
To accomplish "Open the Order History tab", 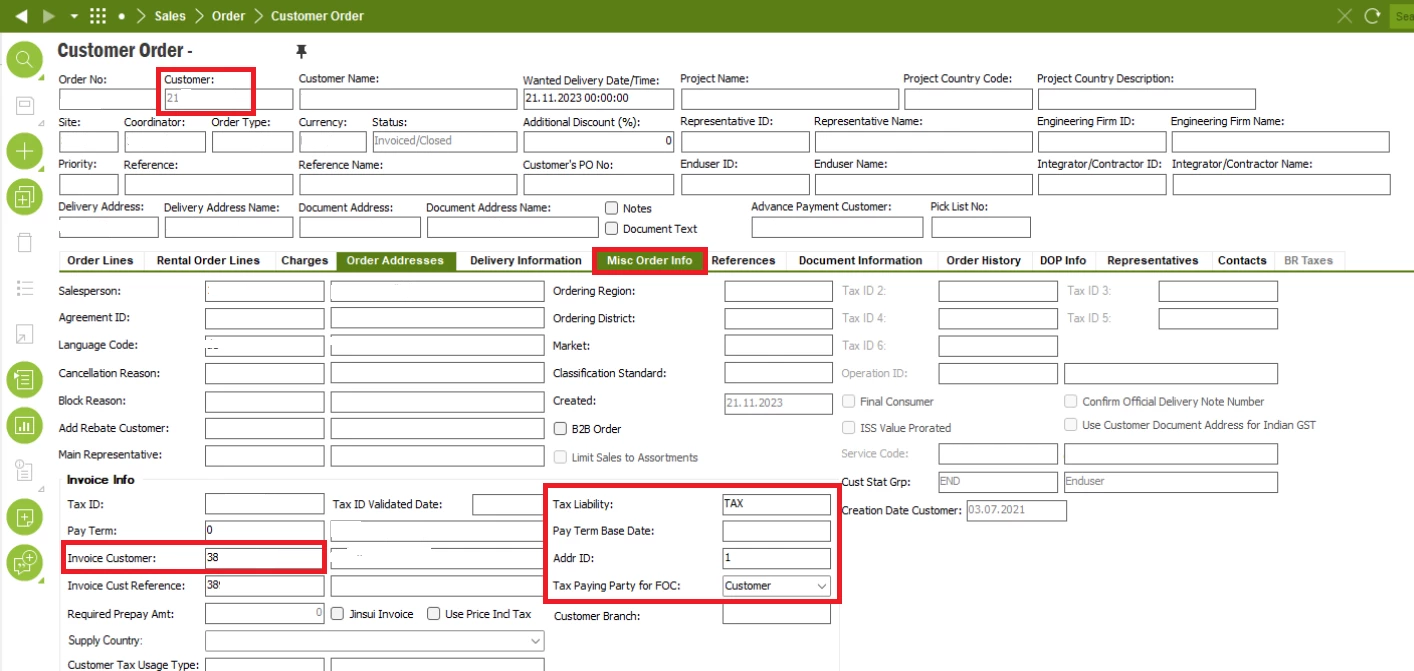I will (x=983, y=261).
